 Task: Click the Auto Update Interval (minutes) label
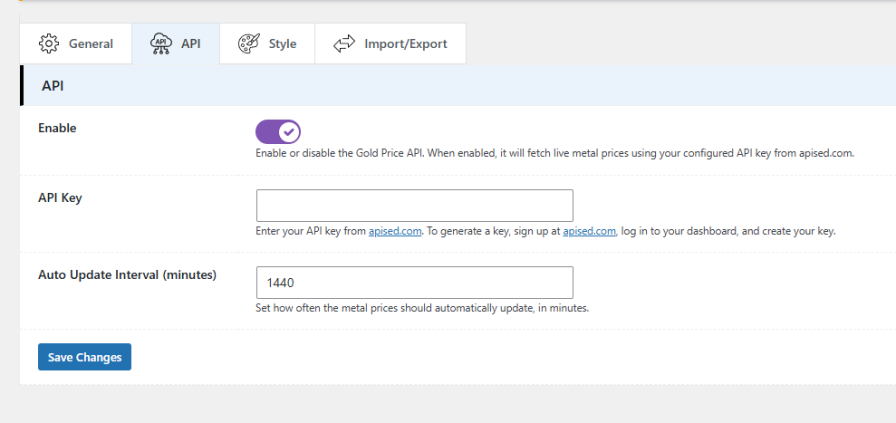(127, 275)
